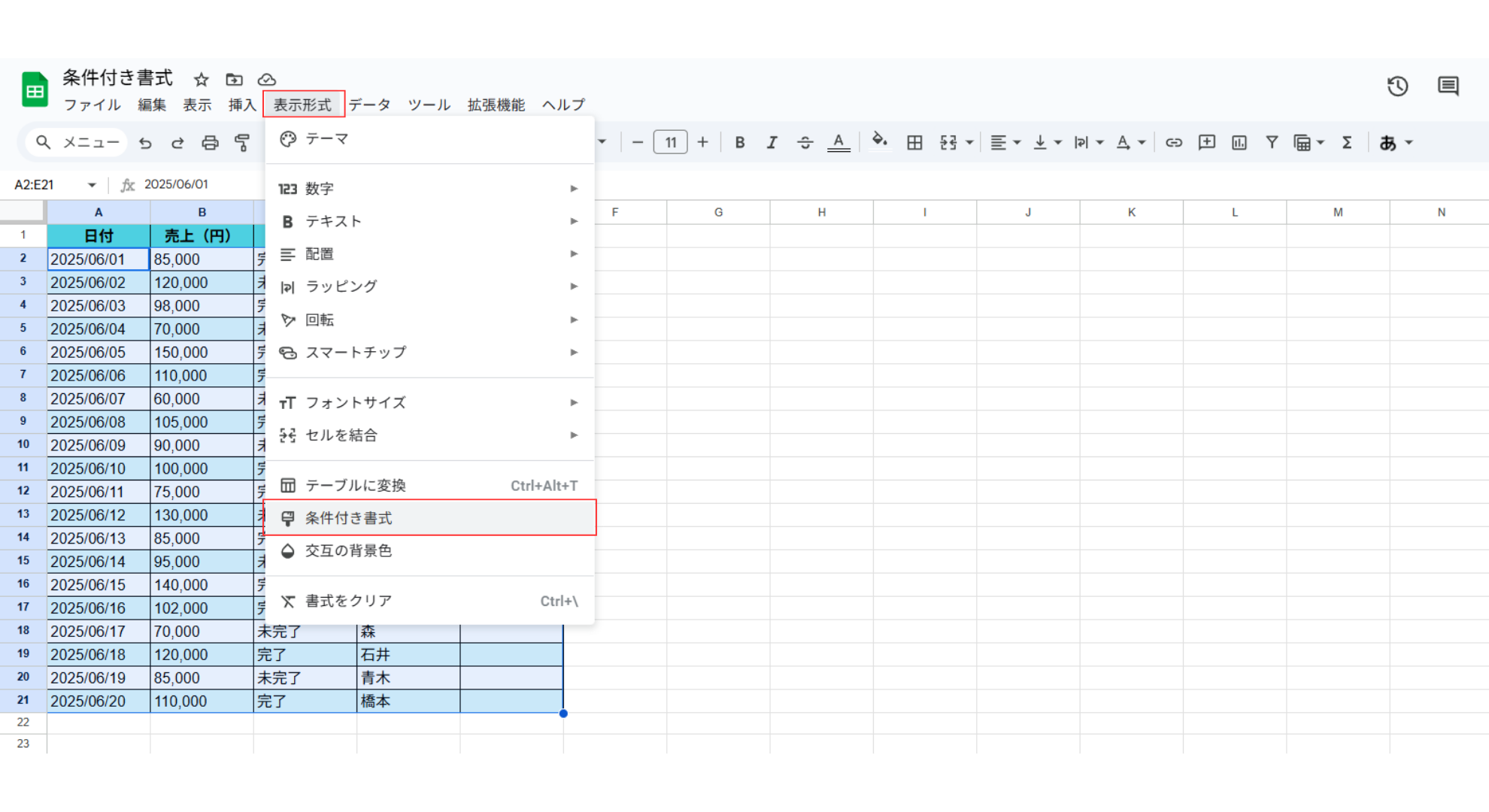Open vertical align dropdown
Screen dimensions: 1489x812
point(1047,142)
